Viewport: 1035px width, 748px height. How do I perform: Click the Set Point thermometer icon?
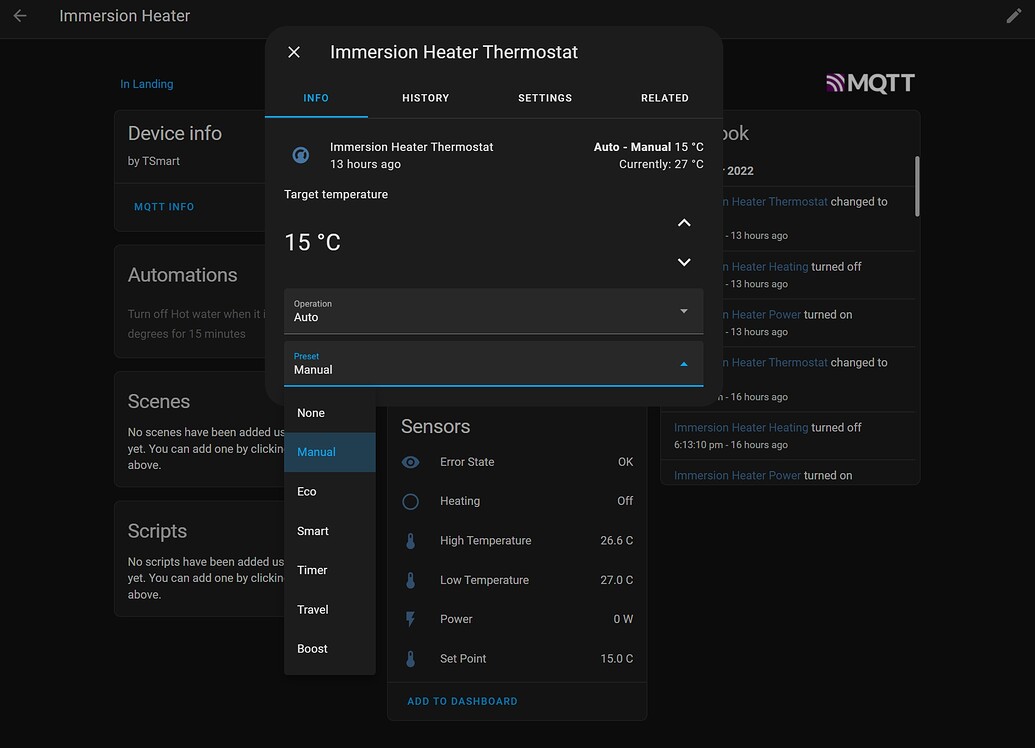[411, 659]
